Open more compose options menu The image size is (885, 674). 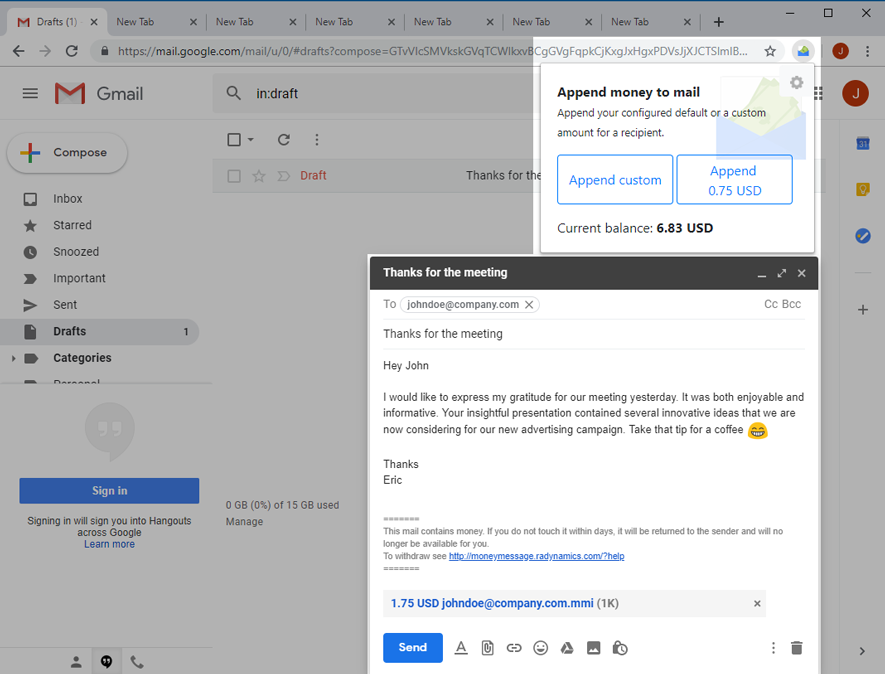pos(773,648)
